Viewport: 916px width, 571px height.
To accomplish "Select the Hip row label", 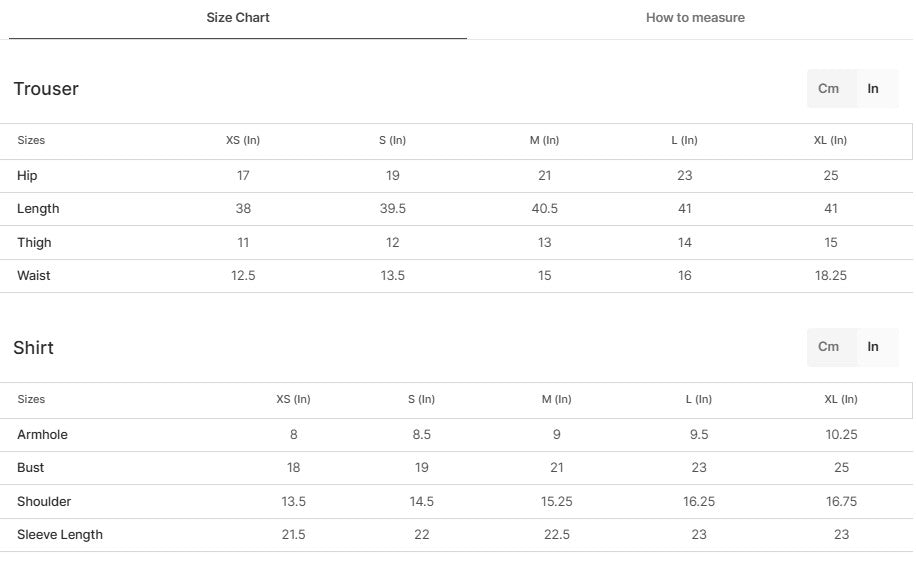I will (x=27, y=176).
